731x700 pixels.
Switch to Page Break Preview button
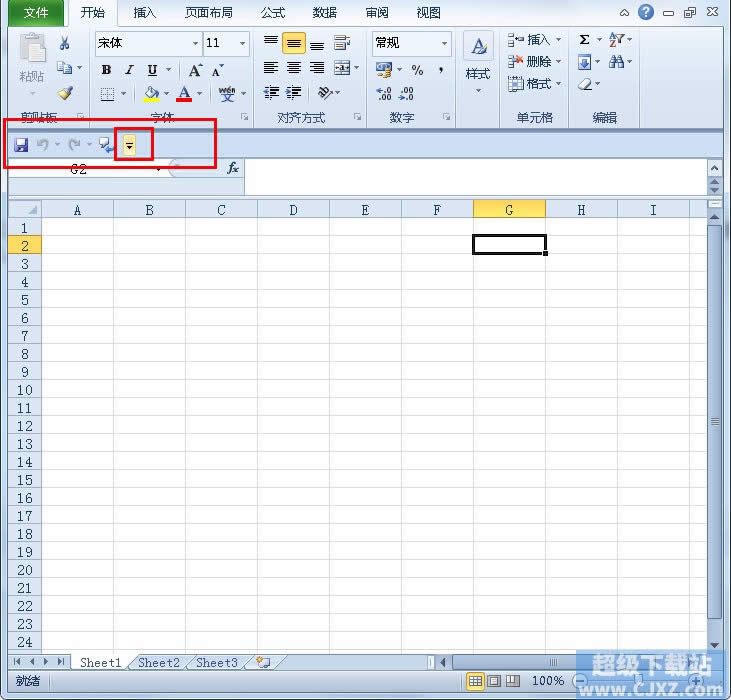tap(513, 681)
